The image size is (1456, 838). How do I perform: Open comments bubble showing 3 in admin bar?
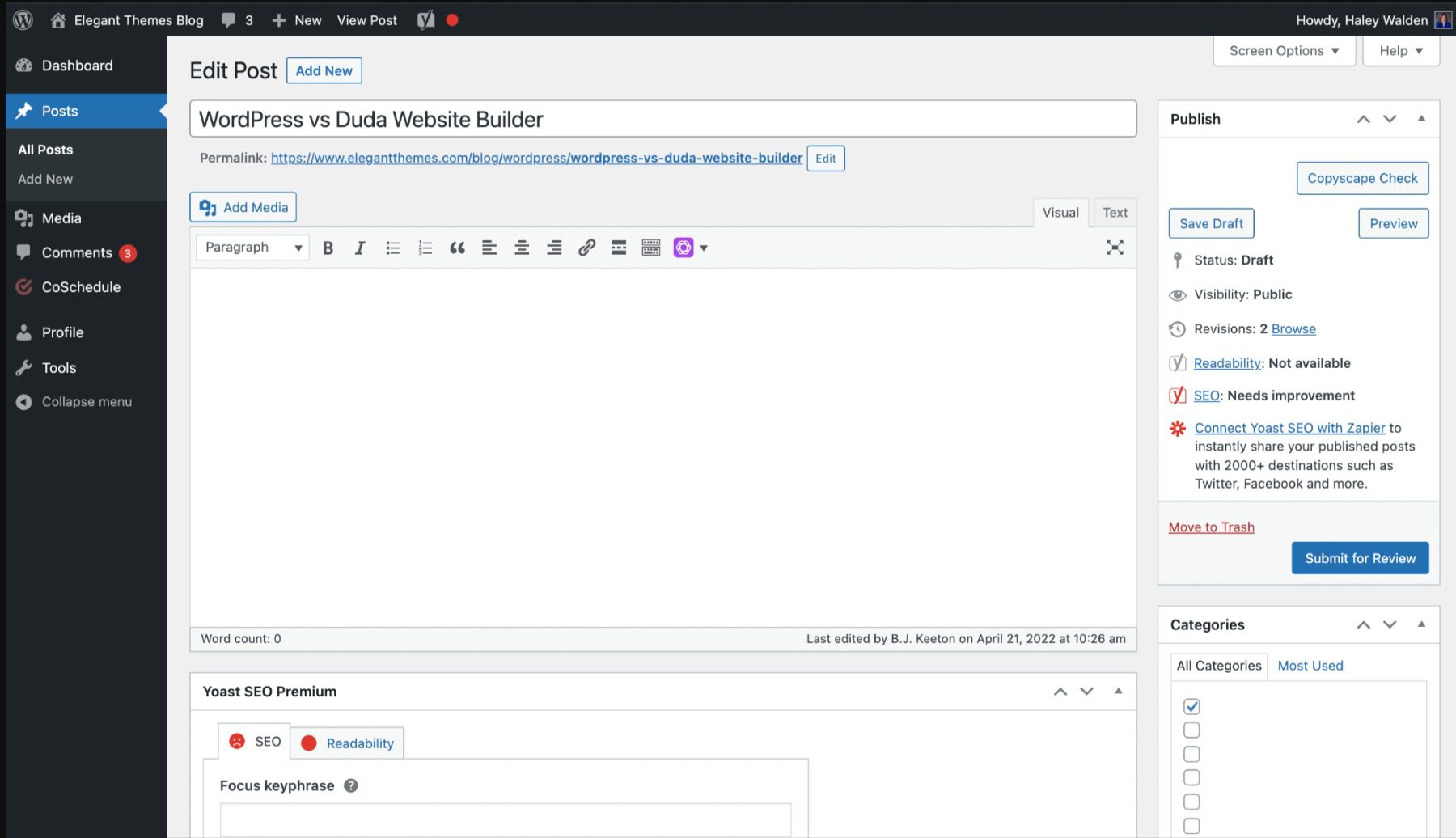(237, 20)
